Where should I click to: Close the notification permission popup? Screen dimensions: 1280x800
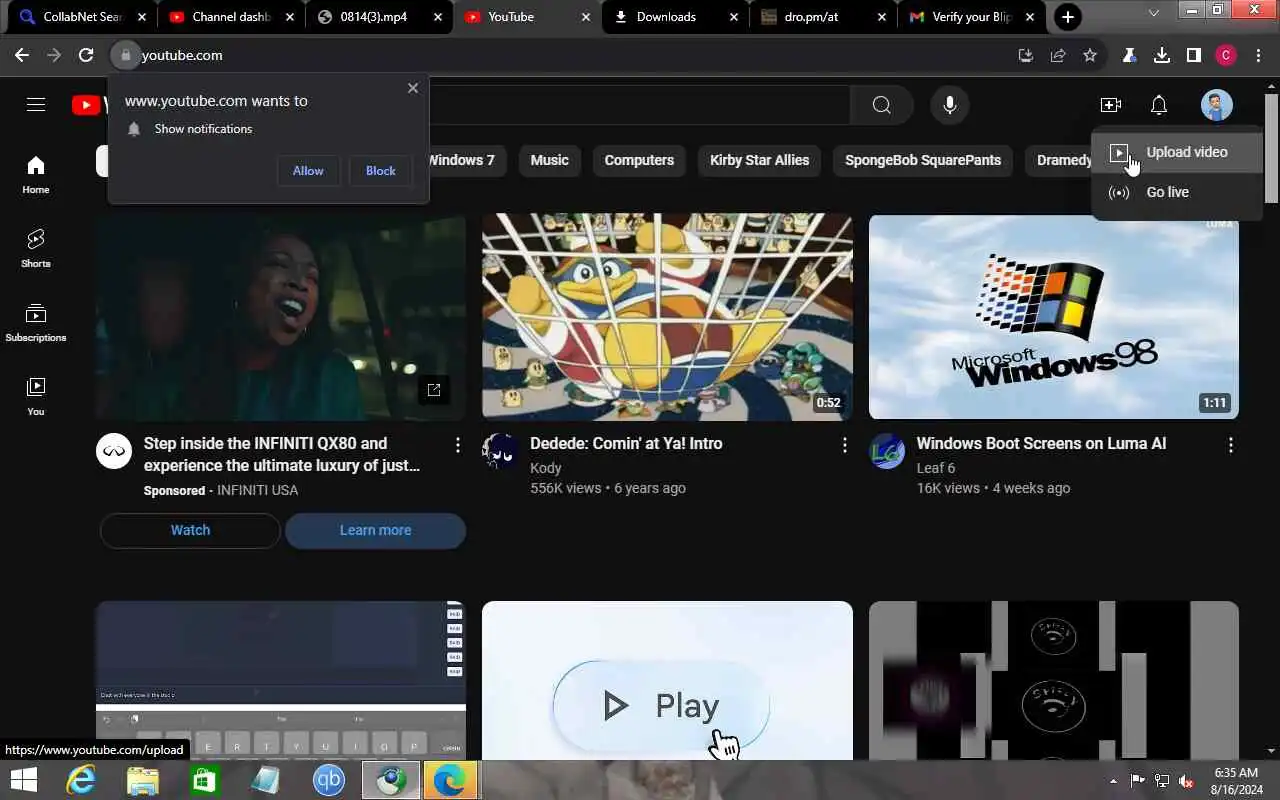(413, 88)
